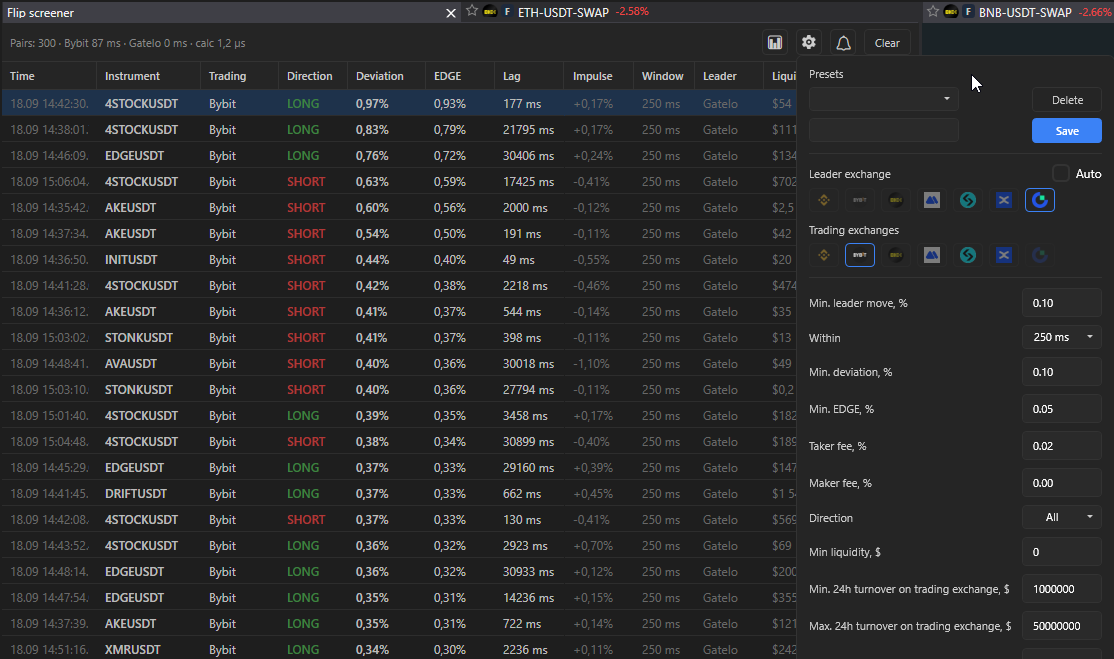Screen dimensions: 1114x659
Task: Select Binance as leader exchange
Action: pos(824,200)
